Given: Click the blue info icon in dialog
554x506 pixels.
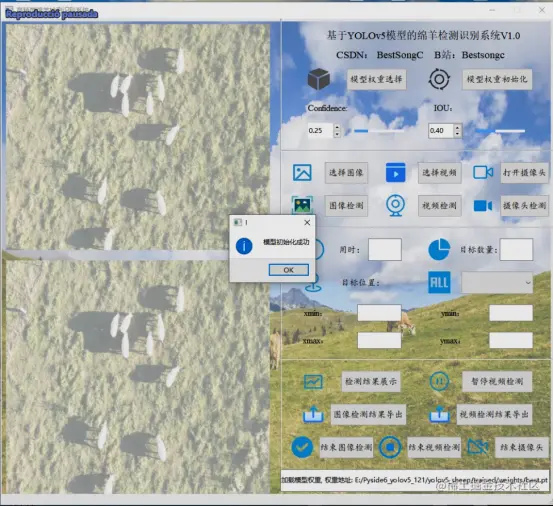Looking at the screenshot, I should click(x=244, y=246).
